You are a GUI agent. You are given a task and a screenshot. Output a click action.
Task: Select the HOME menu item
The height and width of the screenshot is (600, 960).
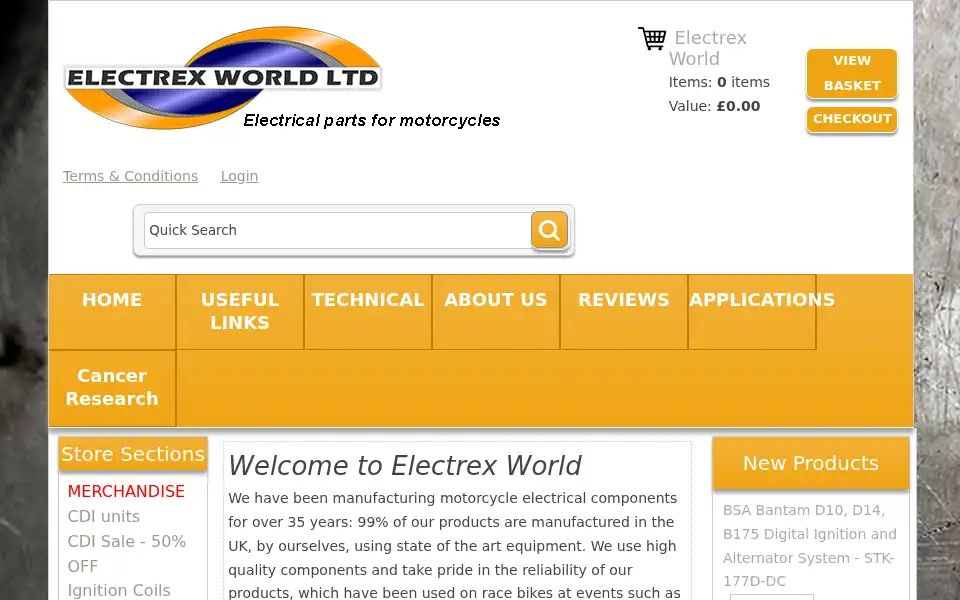[x=112, y=312]
